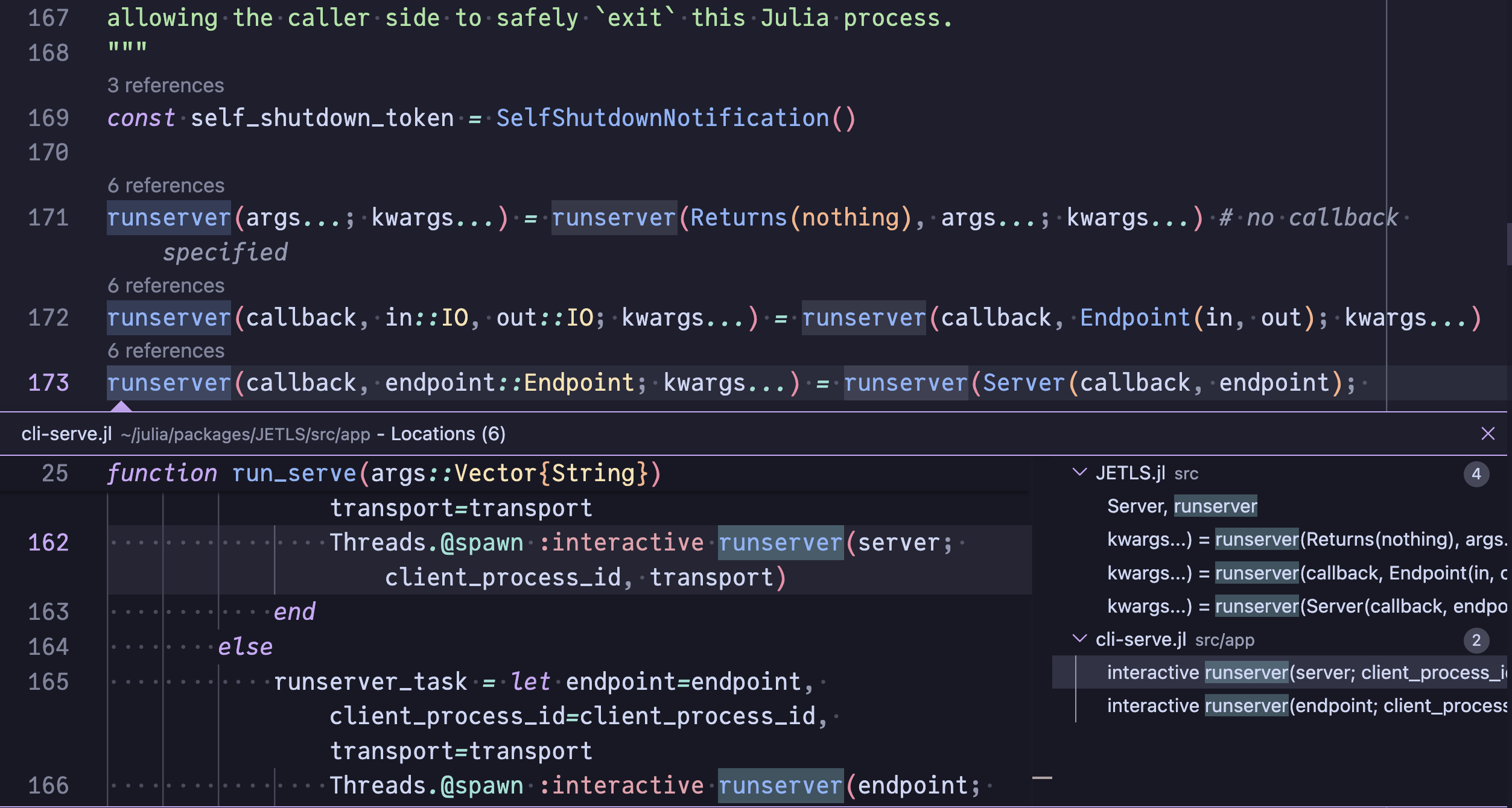This screenshot has width=1512, height=808.
Task: Click highlighted runserver on peek line 162
Action: 780,543
